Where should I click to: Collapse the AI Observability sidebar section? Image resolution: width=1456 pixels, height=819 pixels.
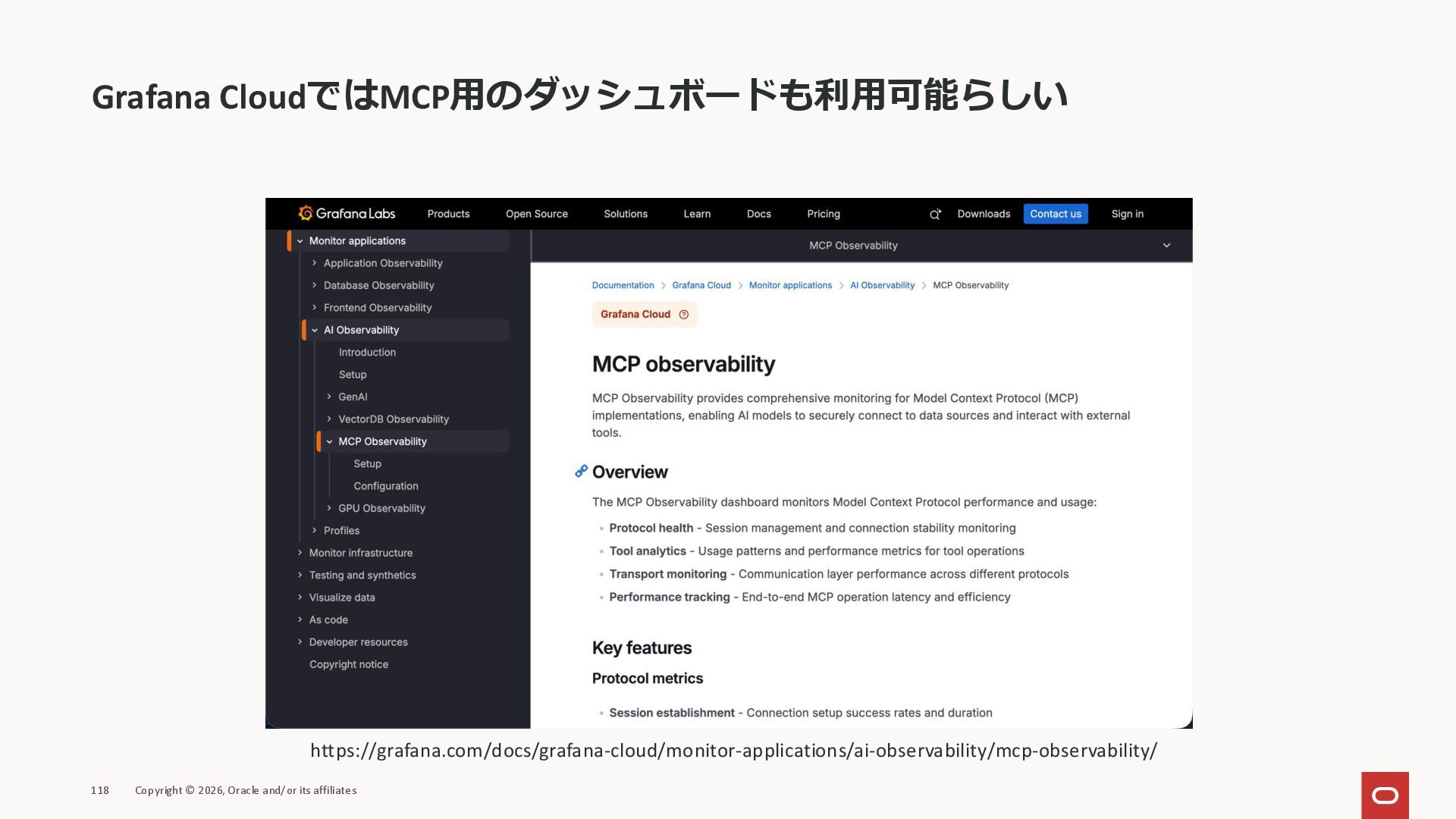click(x=315, y=330)
